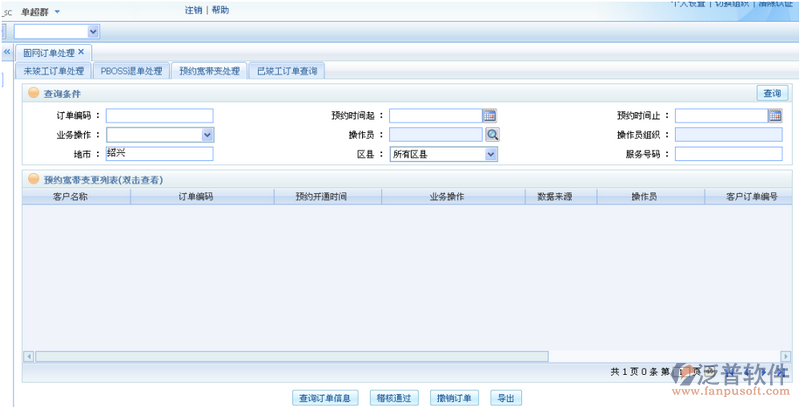Expand the 单超群 user menu arrow
The height and width of the screenshot is (407, 800).
point(57,12)
